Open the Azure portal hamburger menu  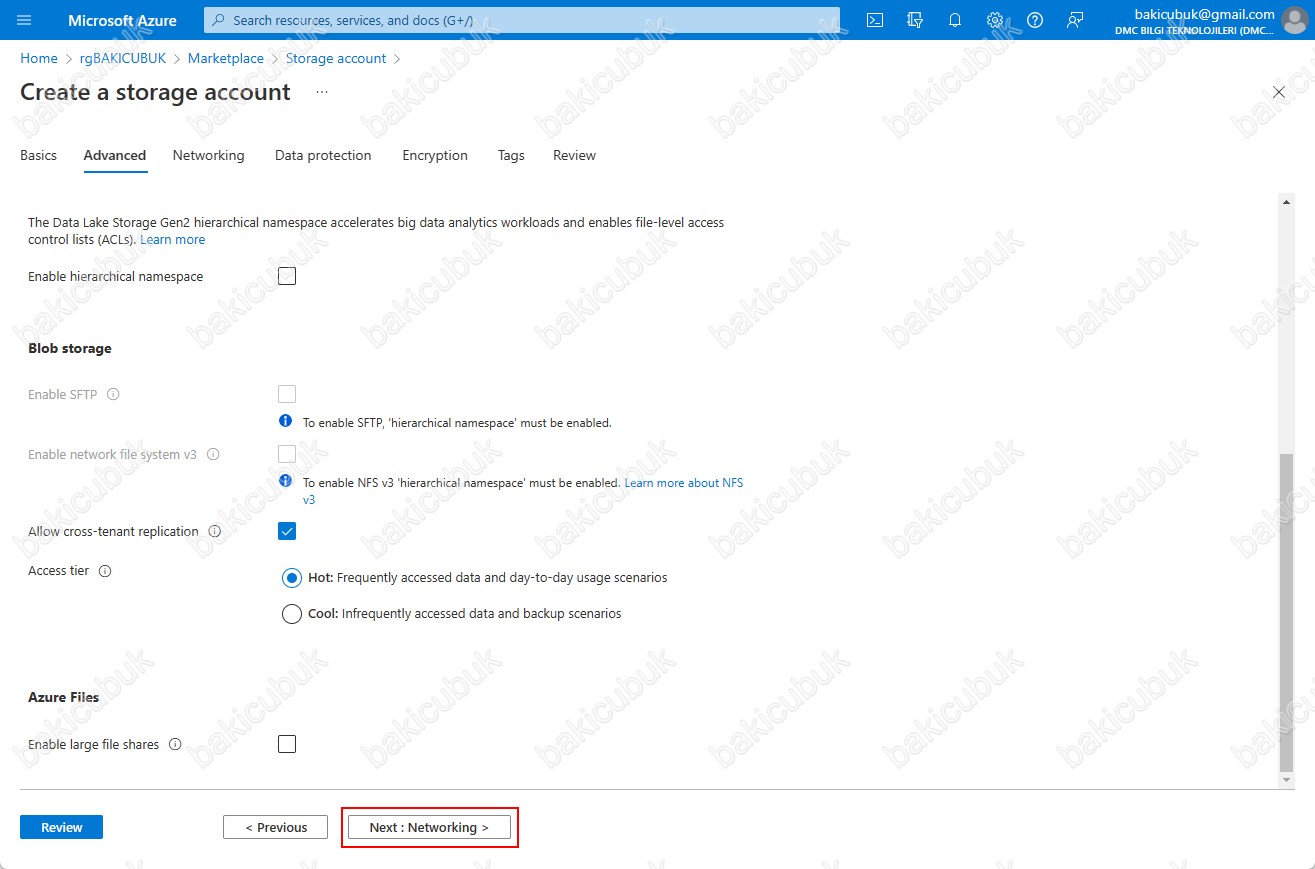[25, 20]
